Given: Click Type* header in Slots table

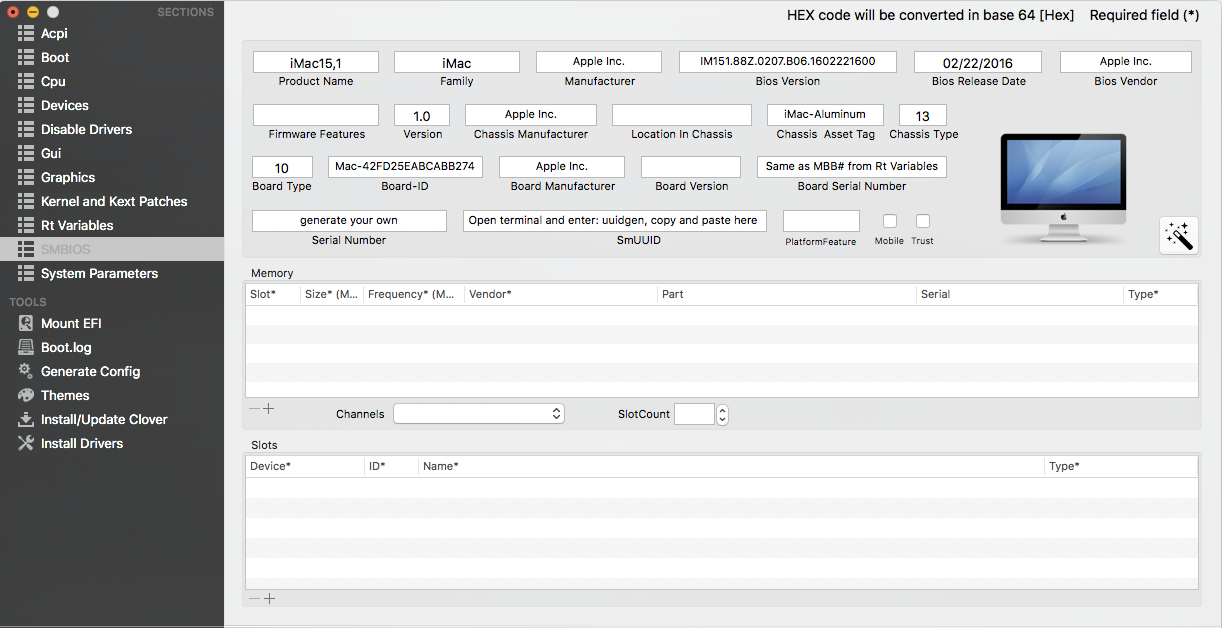Looking at the screenshot, I should pos(1121,466).
